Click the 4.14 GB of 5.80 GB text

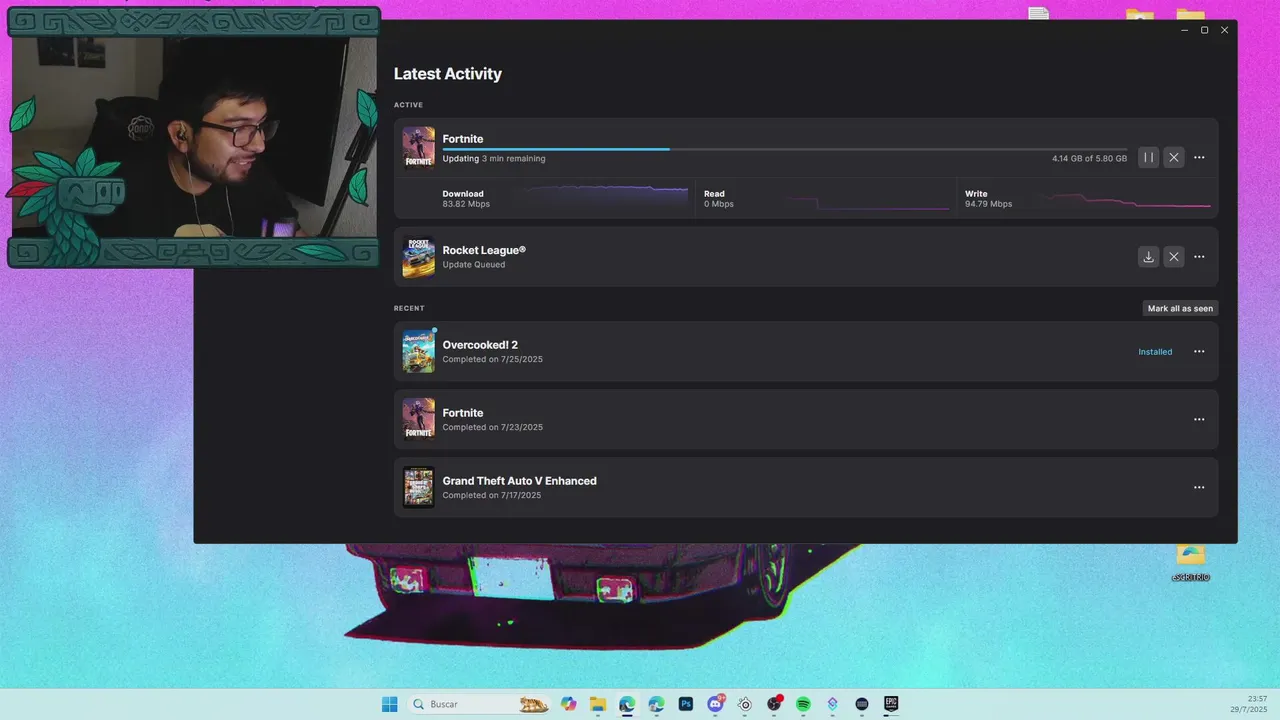point(1089,159)
